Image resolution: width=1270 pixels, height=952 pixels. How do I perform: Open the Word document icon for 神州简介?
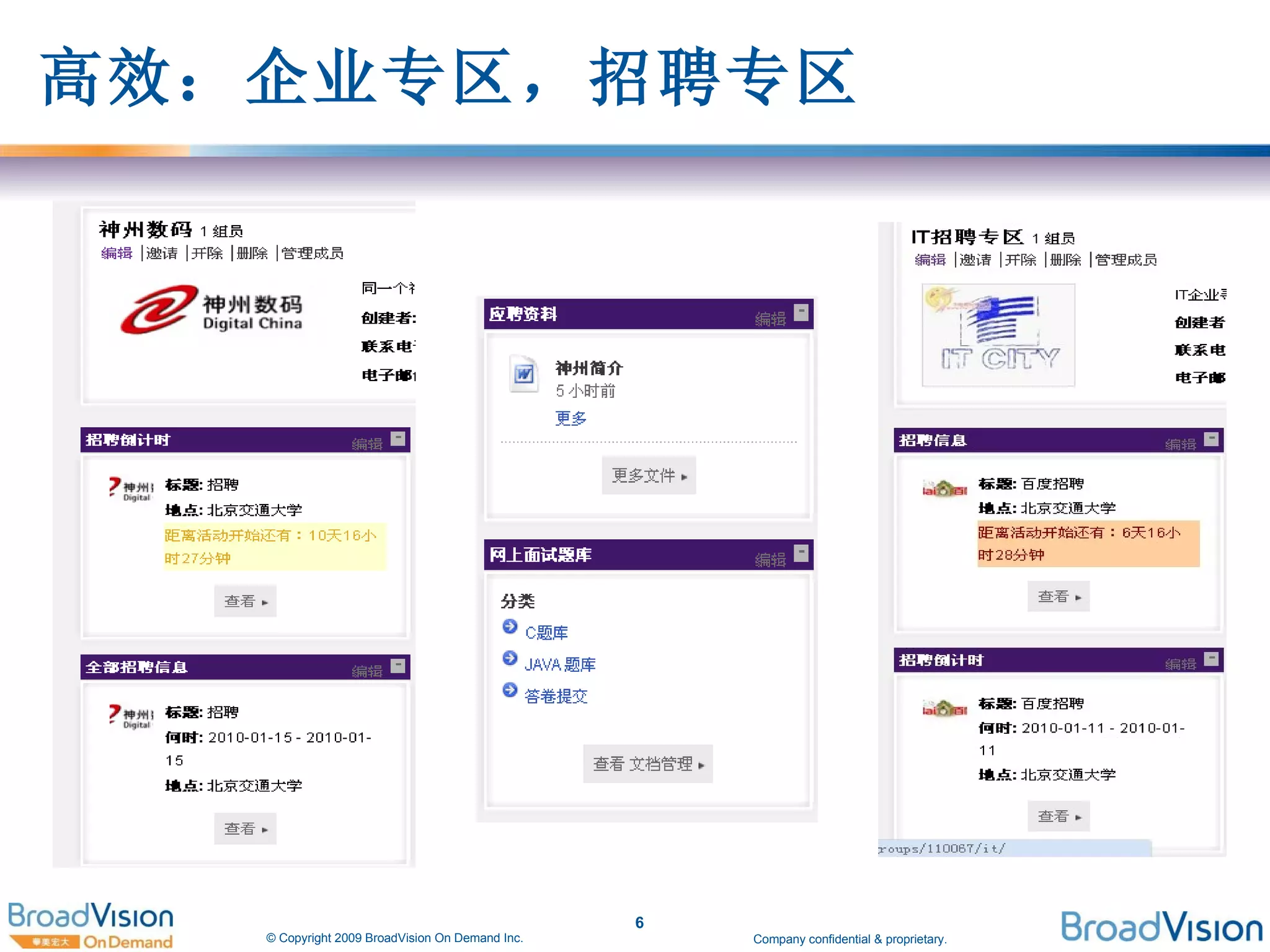point(524,374)
